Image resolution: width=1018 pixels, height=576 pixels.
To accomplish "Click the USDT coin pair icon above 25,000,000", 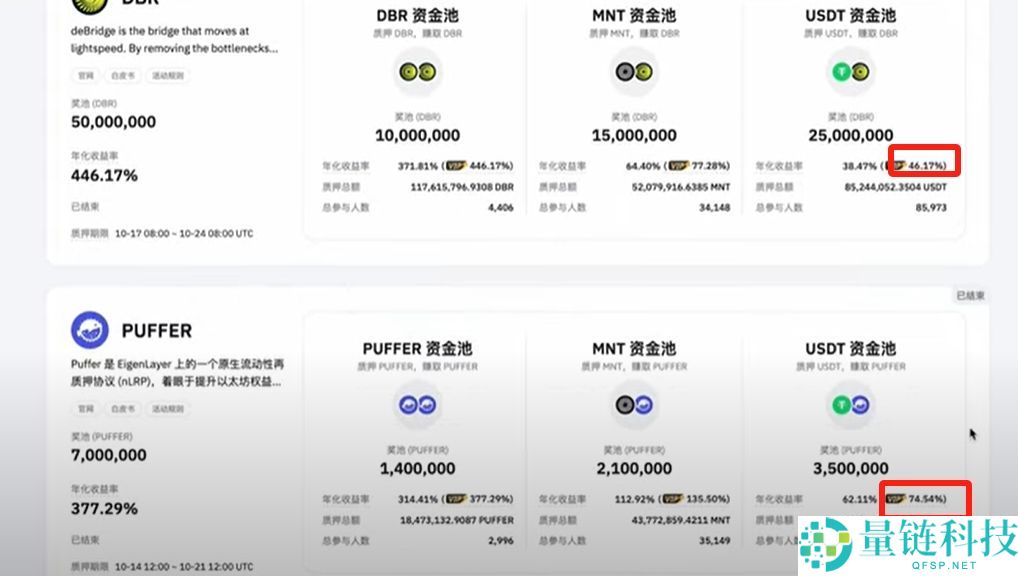I will coord(850,71).
